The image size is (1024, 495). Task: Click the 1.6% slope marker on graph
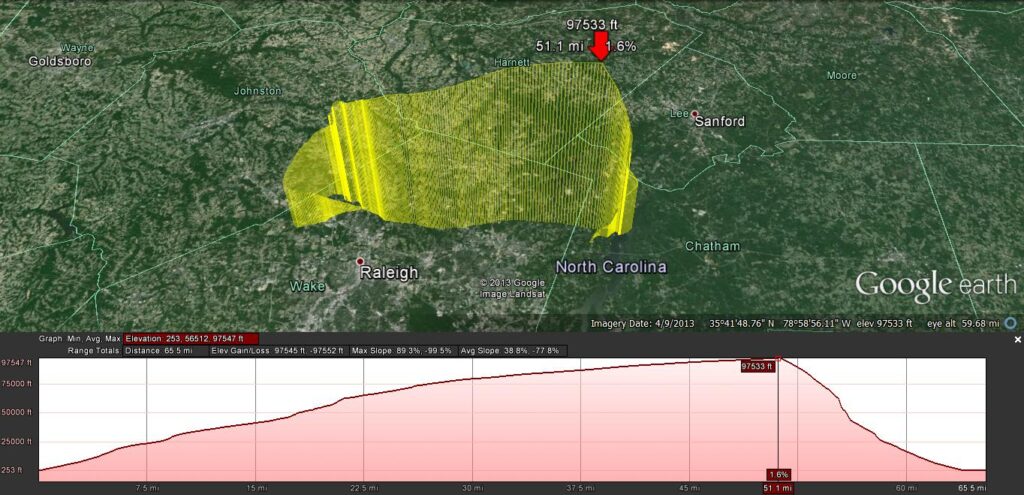779,474
